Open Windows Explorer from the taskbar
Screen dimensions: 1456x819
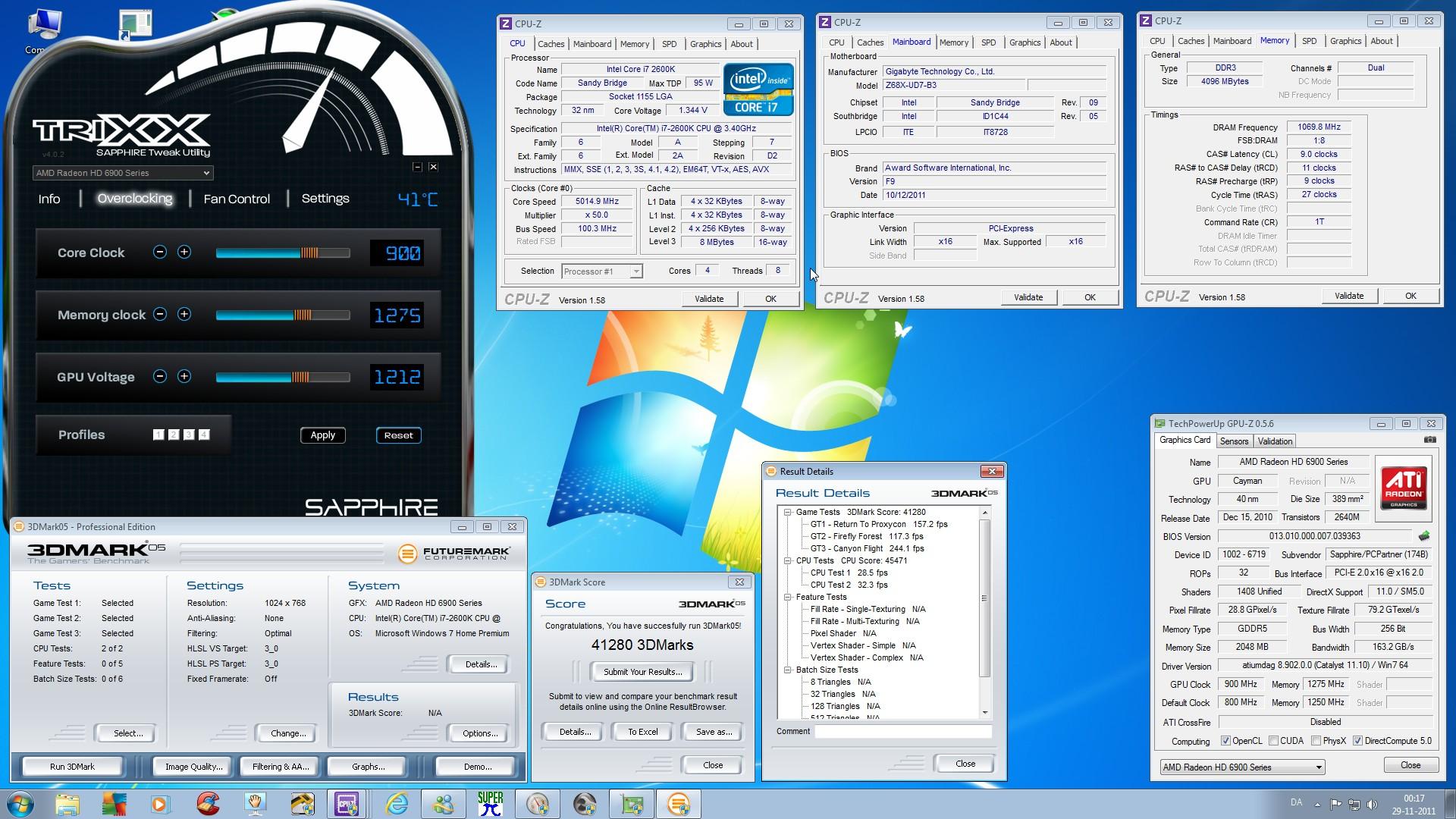point(67,804)
